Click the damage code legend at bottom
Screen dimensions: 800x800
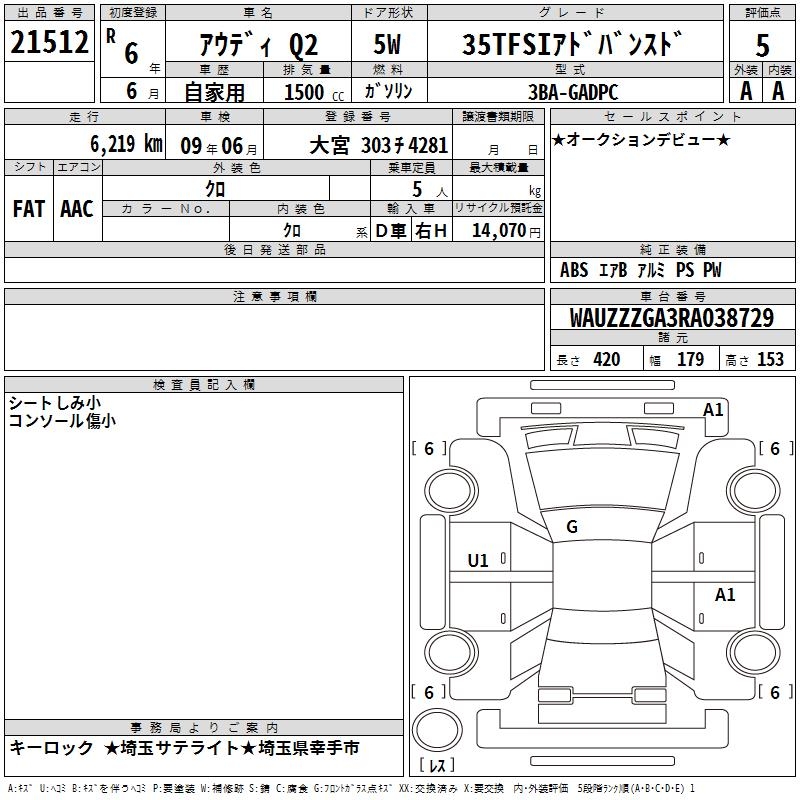pos(351,789)
